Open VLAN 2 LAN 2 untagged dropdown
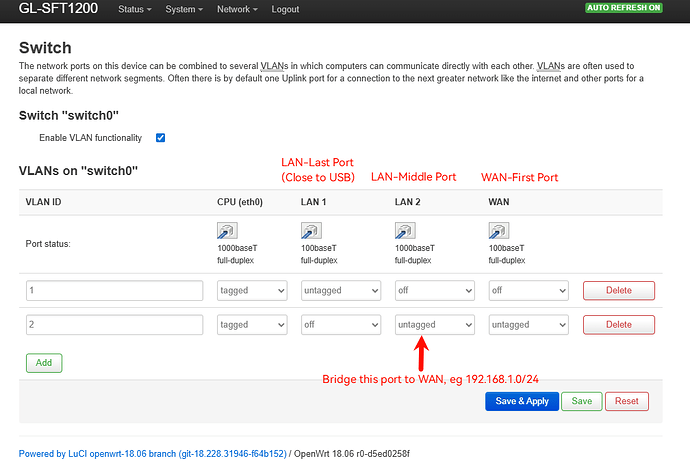690x463 pixels. click(x=434, y=325)
